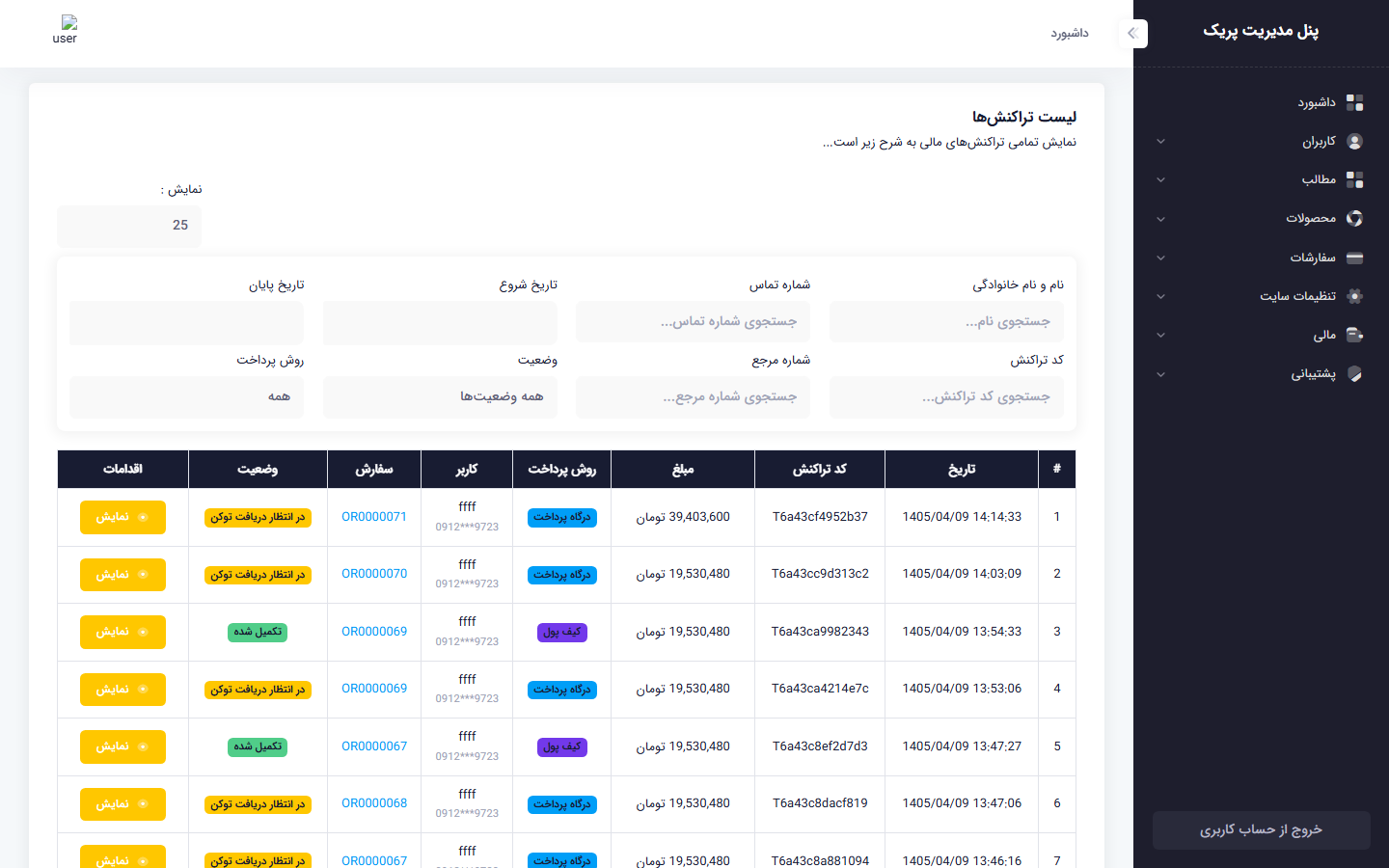The image size is (1389, 868).
Task: Open the user avatar in the header
Action: click(66, 29)
